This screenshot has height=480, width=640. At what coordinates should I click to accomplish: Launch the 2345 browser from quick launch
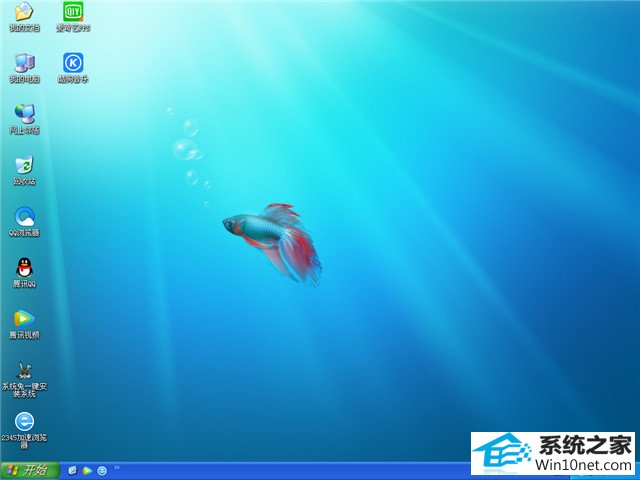[x=102, y=471]
